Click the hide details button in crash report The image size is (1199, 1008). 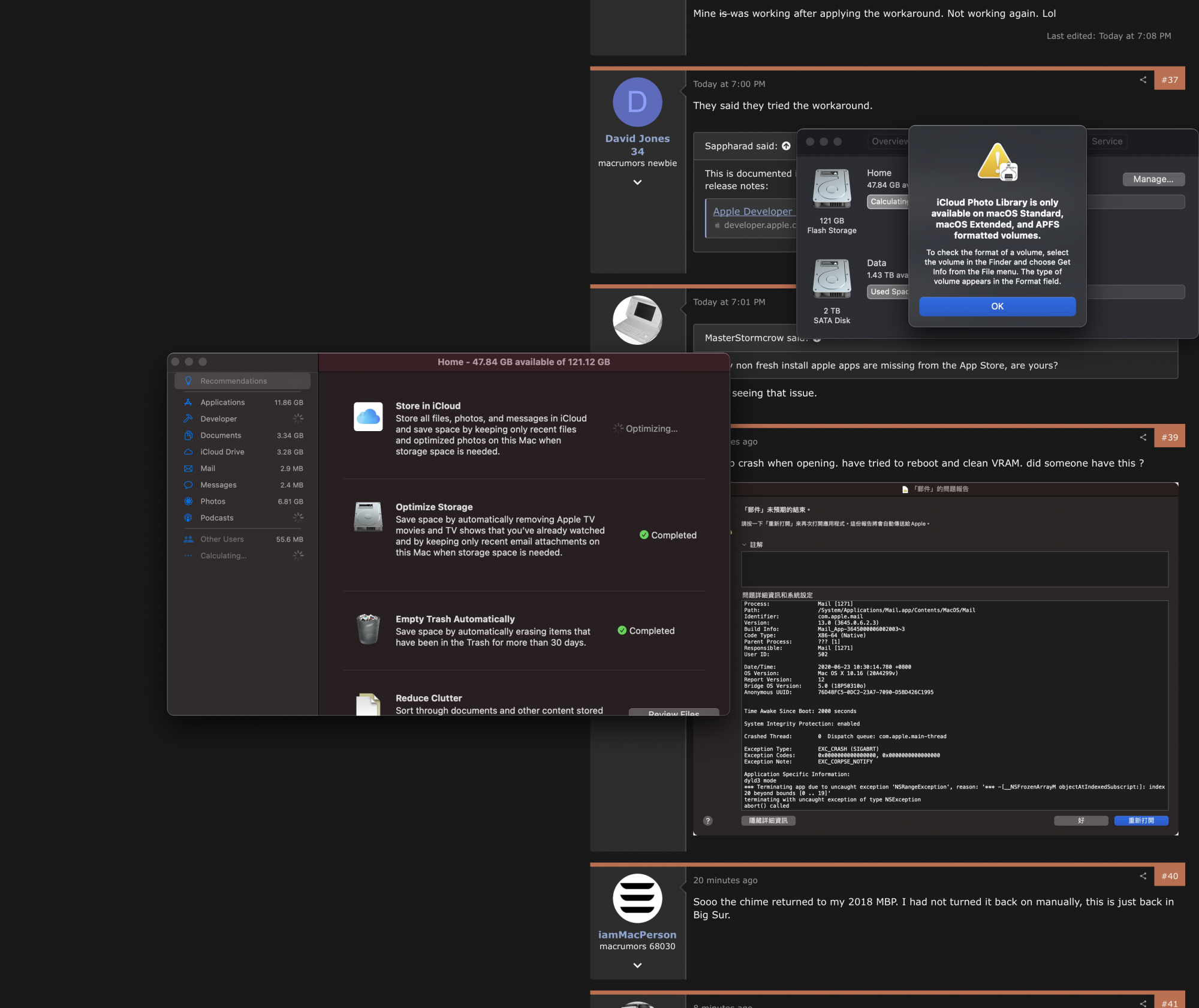point(769,821)
